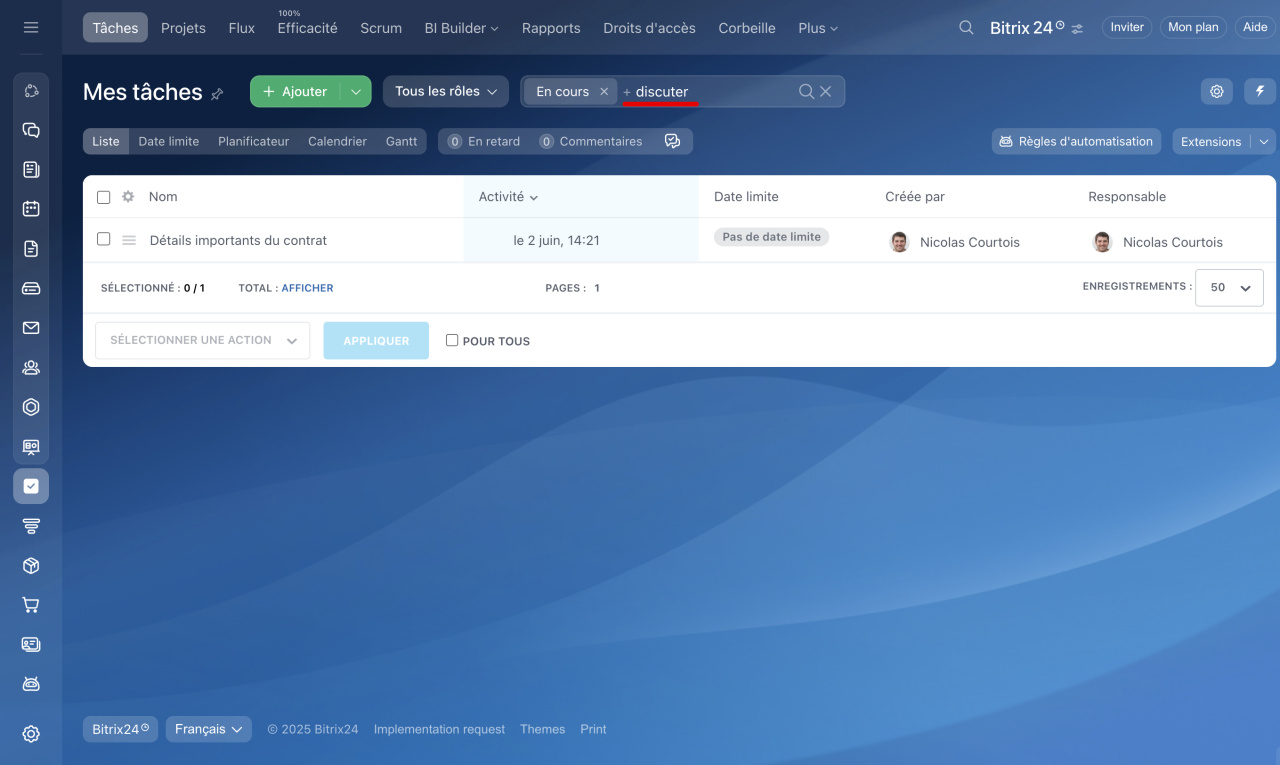Open the news feed icon in sidebar
Viewport: 1280px width, 765px height.
31,170
